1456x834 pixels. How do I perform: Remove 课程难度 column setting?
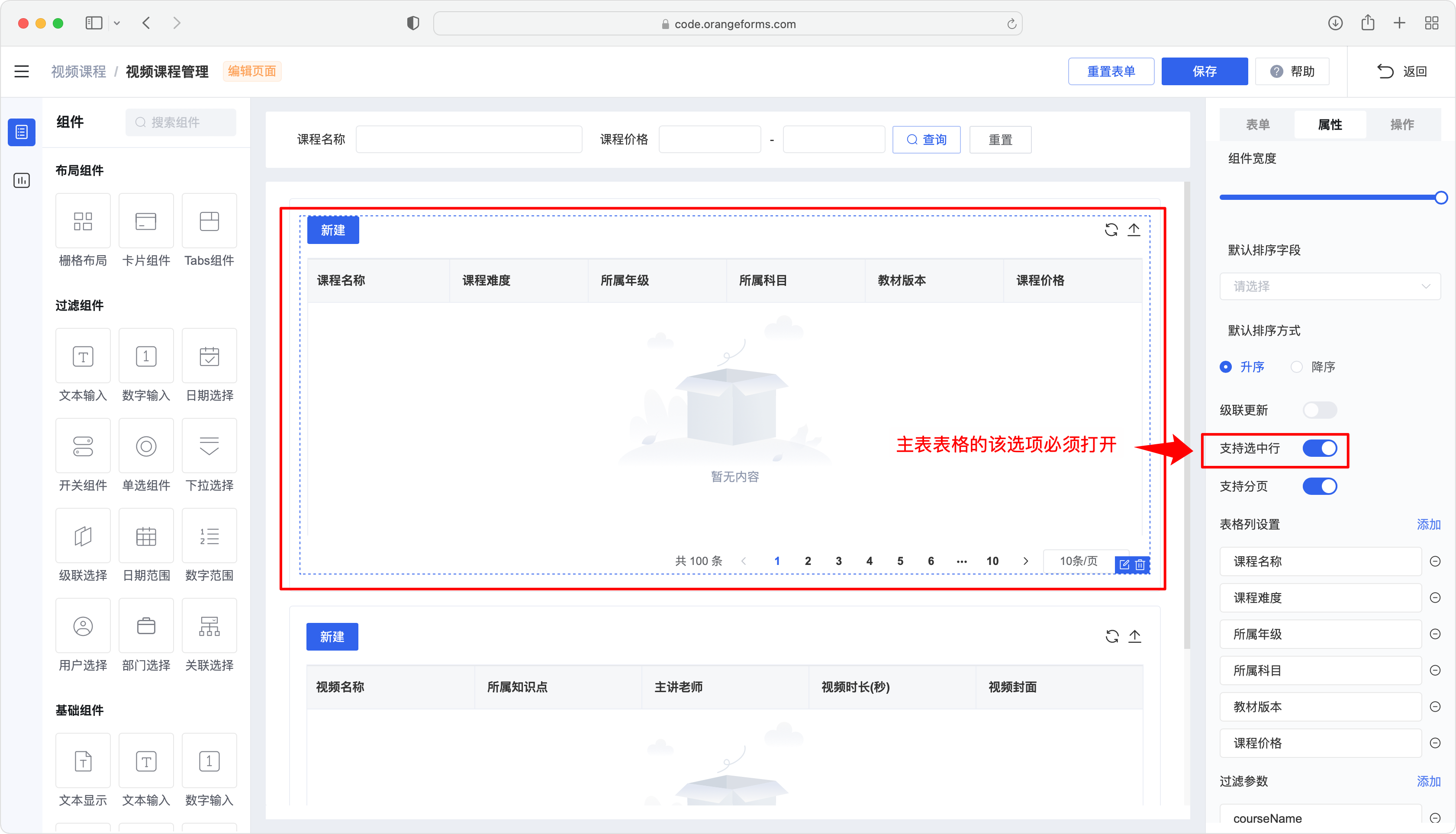[1435, 597]
